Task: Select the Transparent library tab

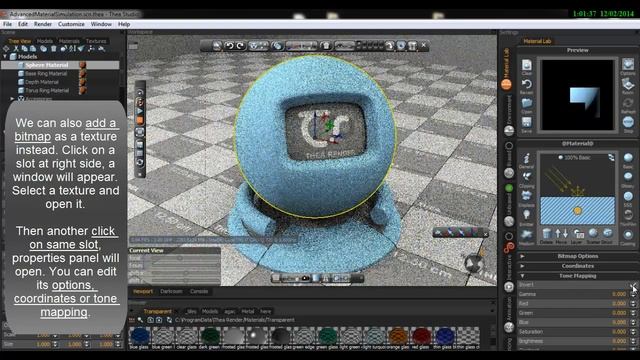Action: coord(157,311)
